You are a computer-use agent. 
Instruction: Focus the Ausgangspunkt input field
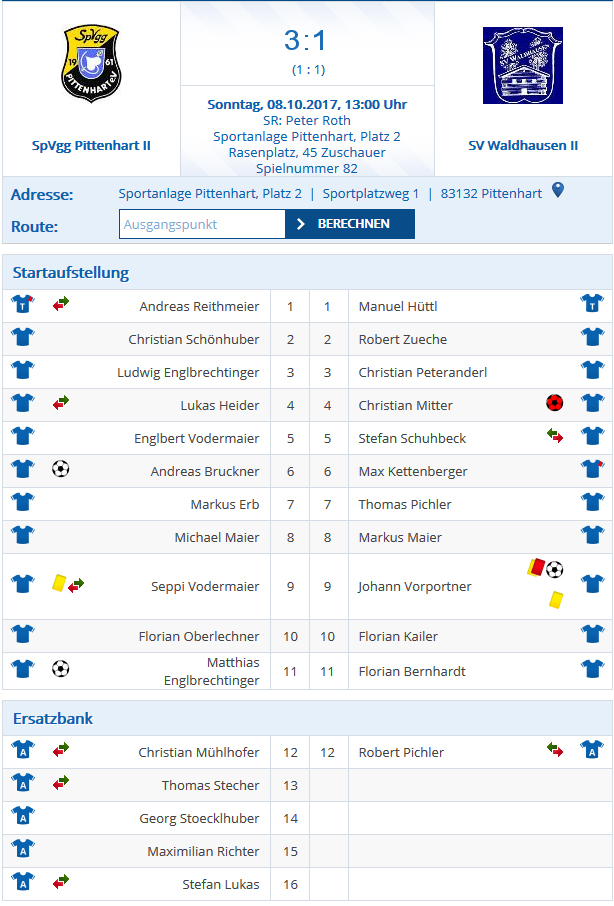tap(202, 224)
